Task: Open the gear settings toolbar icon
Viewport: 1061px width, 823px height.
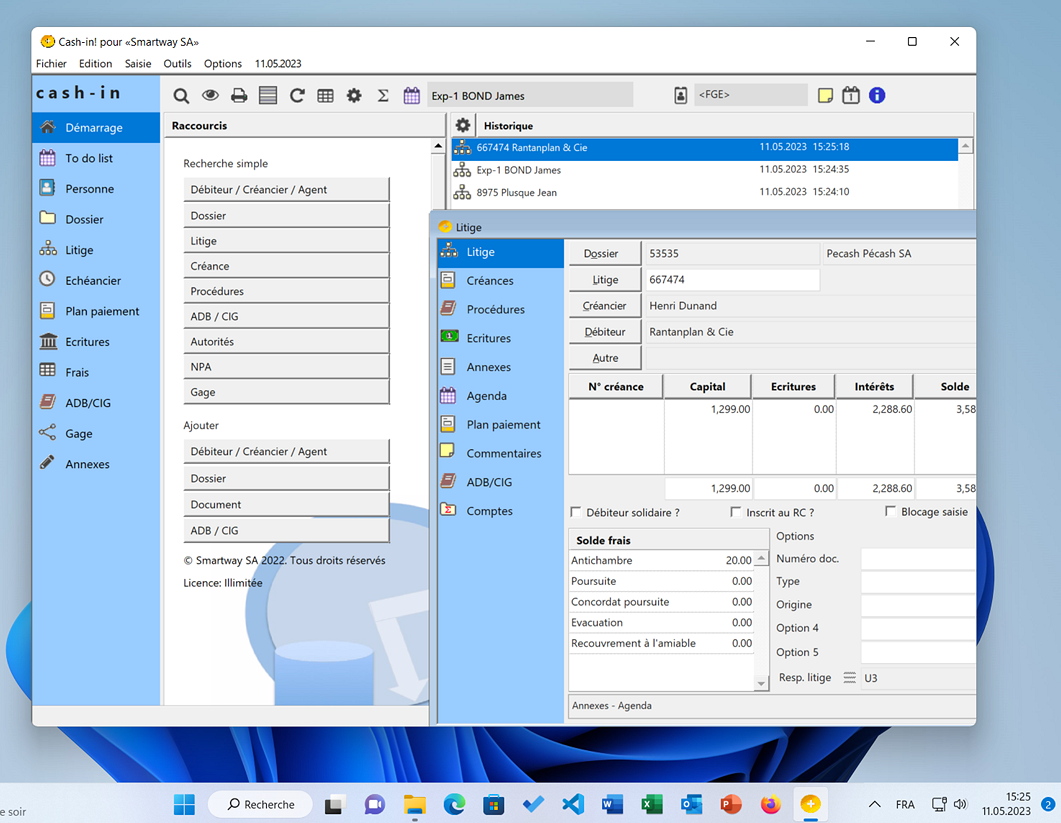Action: (x=354, y=96)
